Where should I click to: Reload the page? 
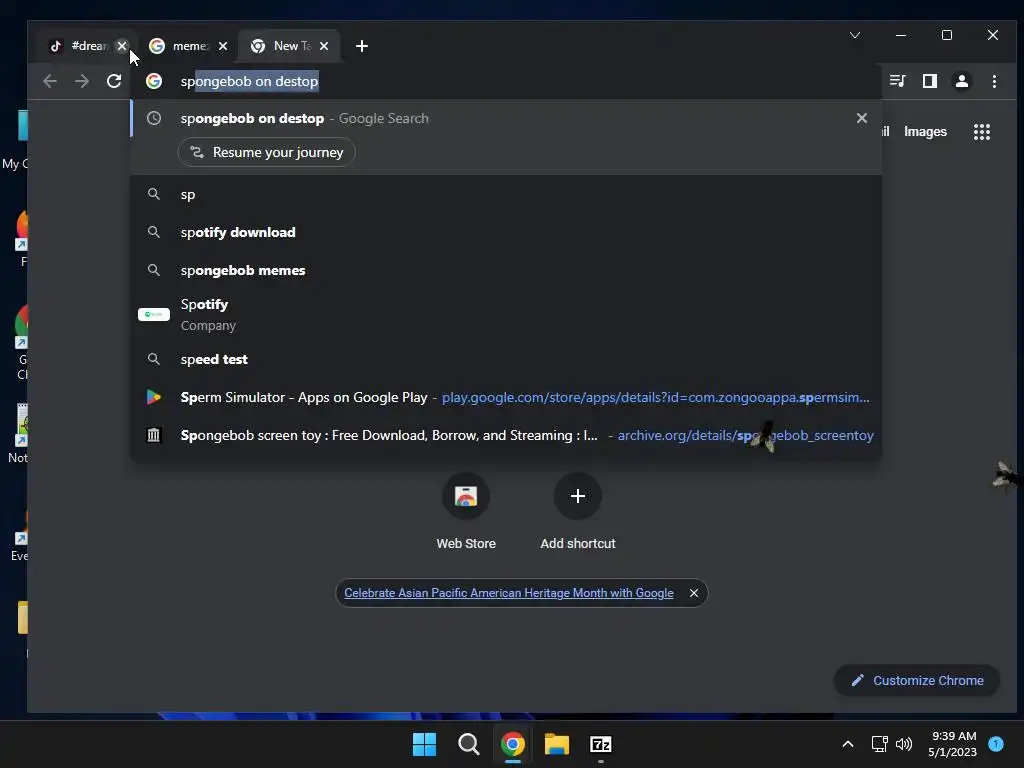[x=114, y=81]
